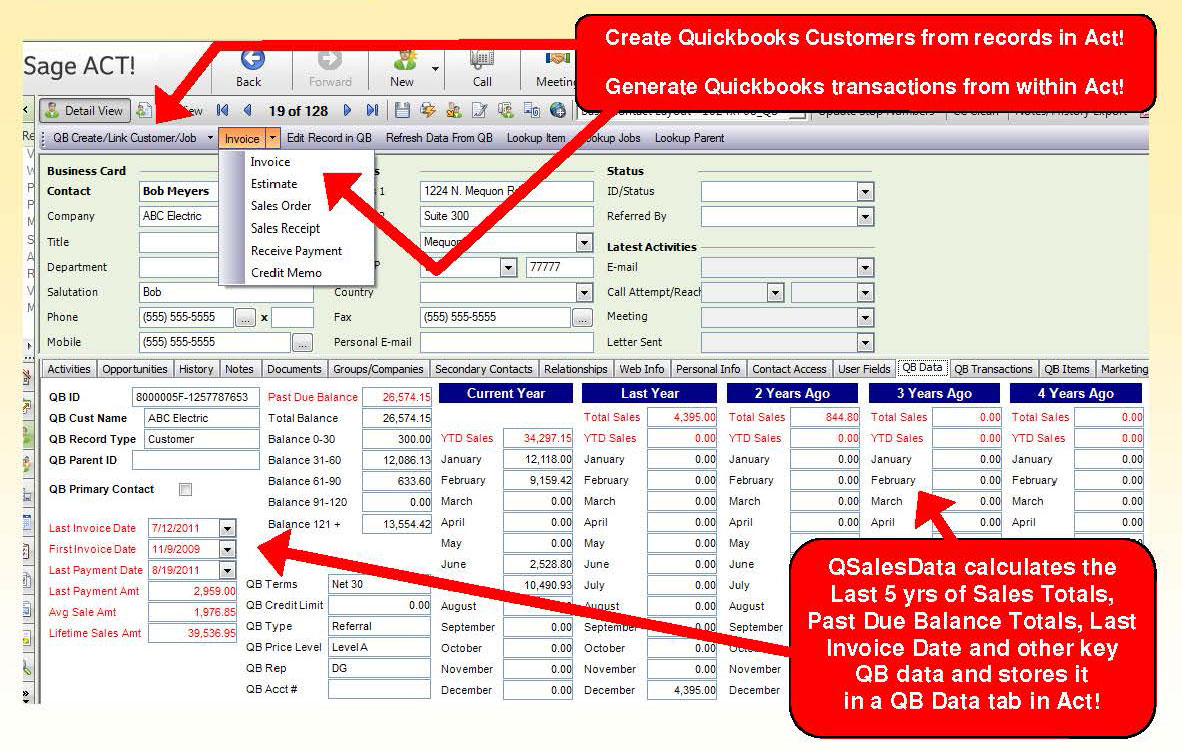Viewport: 1182px width, 752px height.
Task: Expand sidebar with double-chevron at bottom left
Action: 27,695
